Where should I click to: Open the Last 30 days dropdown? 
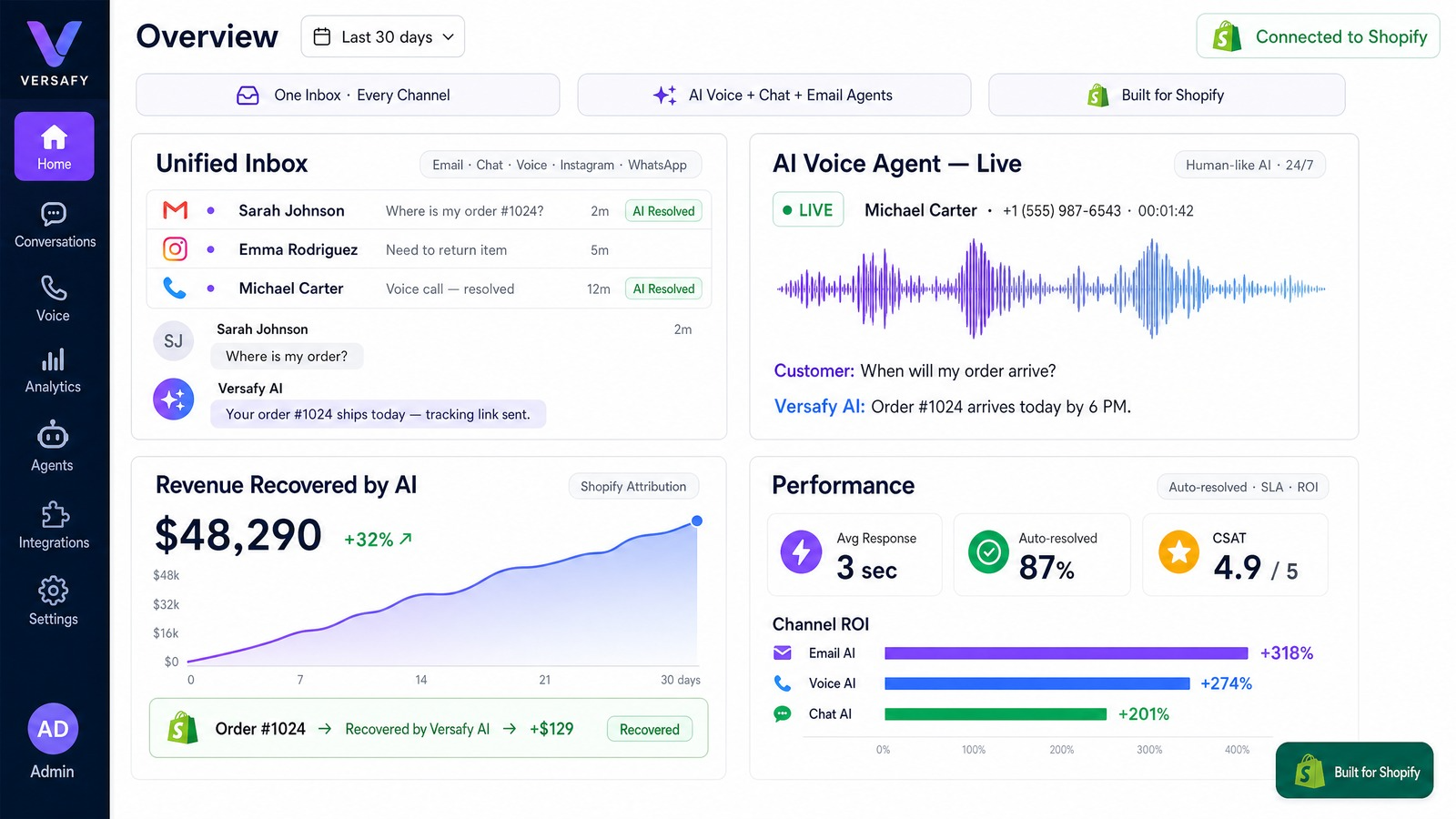pyautogui.click(x=383, y=36)
